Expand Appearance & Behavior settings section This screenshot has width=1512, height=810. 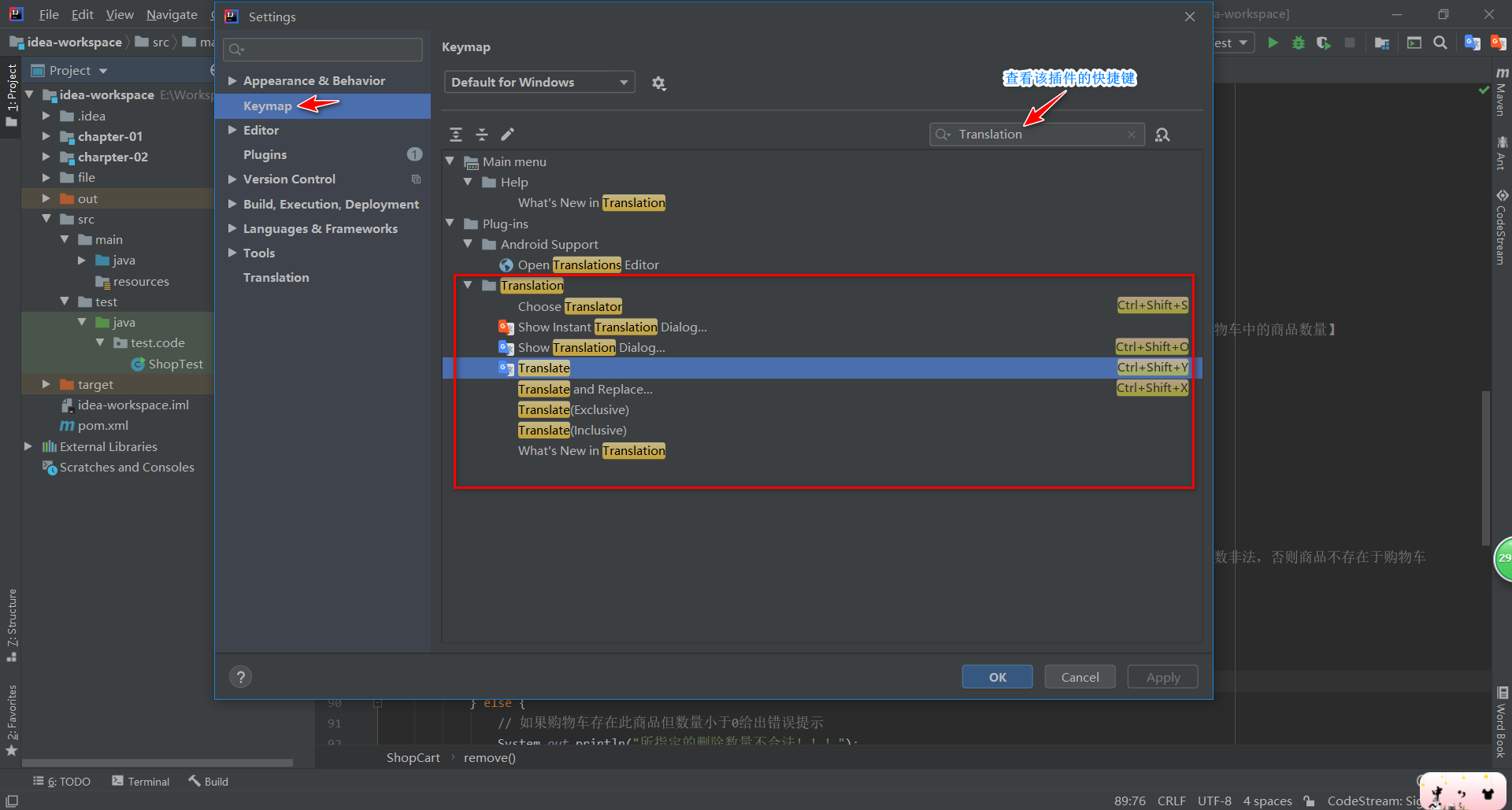pyautogui.click(x=232, y=80)
